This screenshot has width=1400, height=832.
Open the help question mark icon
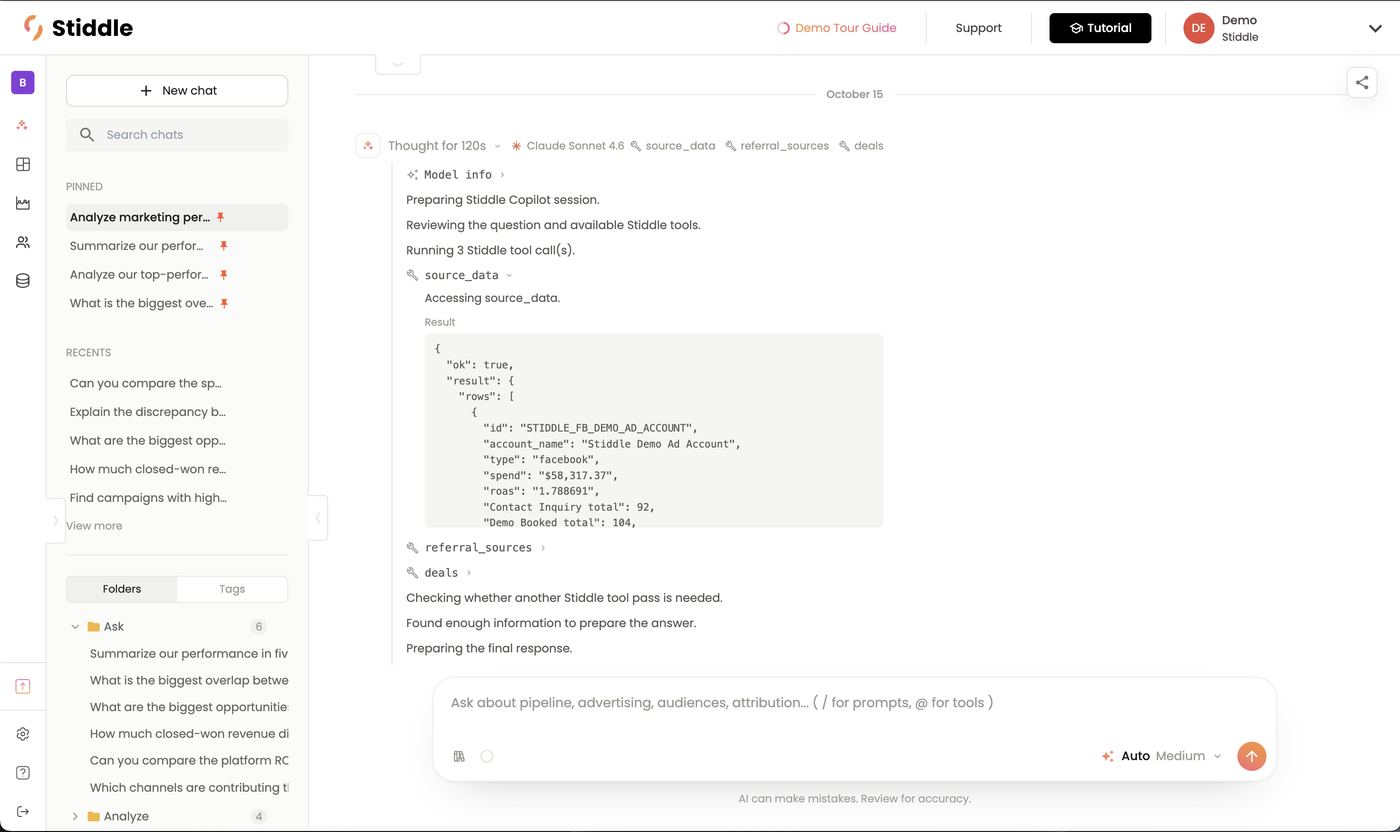point(23,773)
